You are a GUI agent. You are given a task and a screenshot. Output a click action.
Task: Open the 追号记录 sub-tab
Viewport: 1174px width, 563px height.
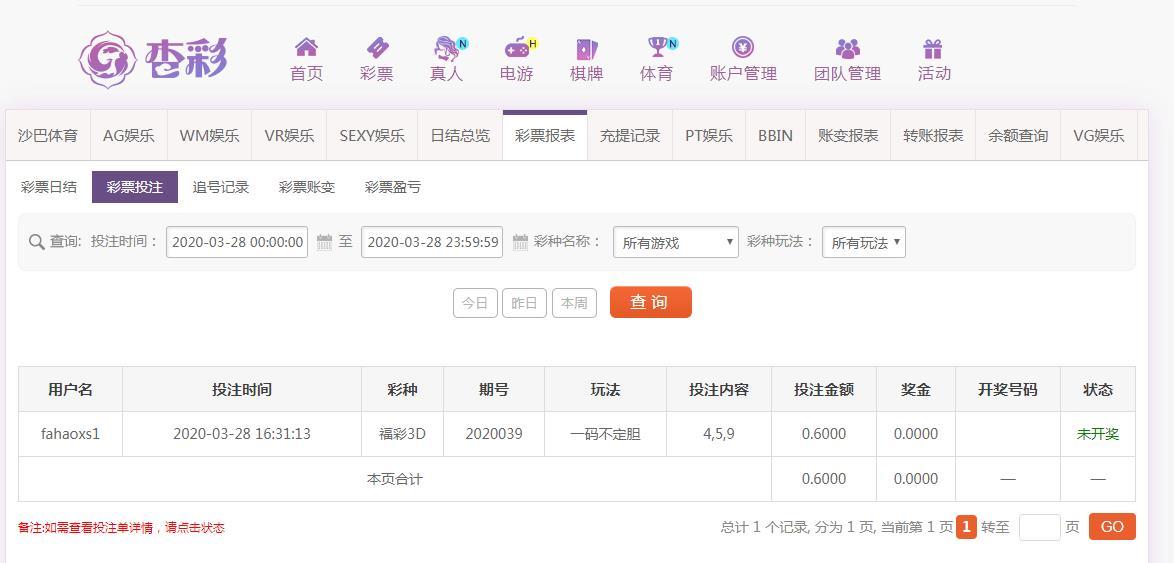(221, 187)
